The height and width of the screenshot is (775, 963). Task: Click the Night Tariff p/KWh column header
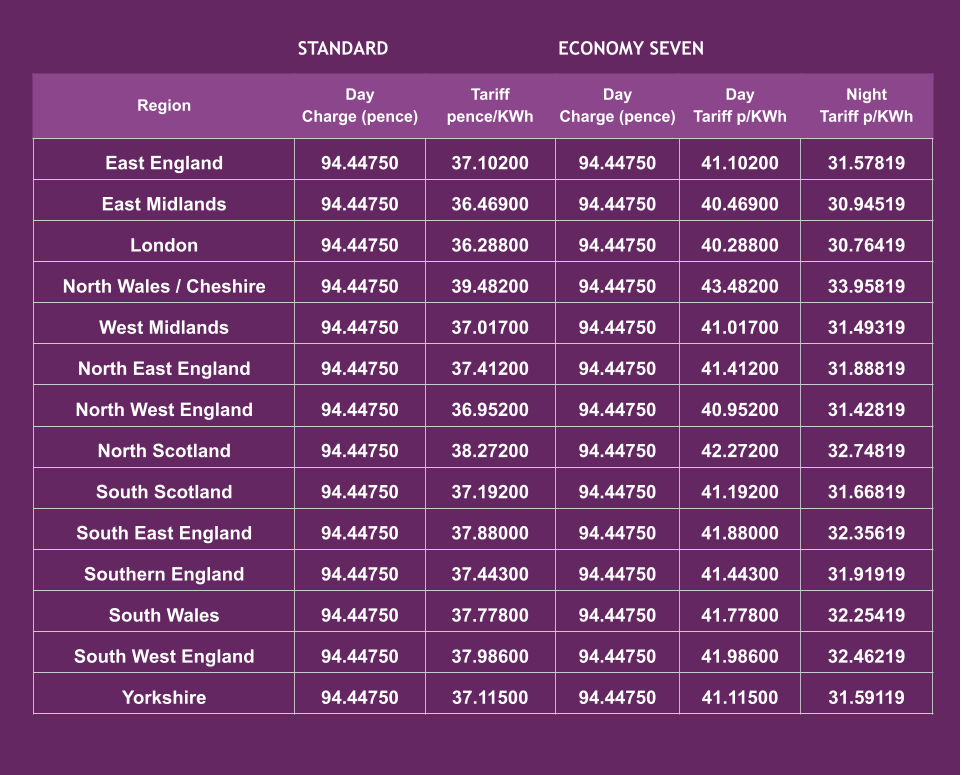866,105
